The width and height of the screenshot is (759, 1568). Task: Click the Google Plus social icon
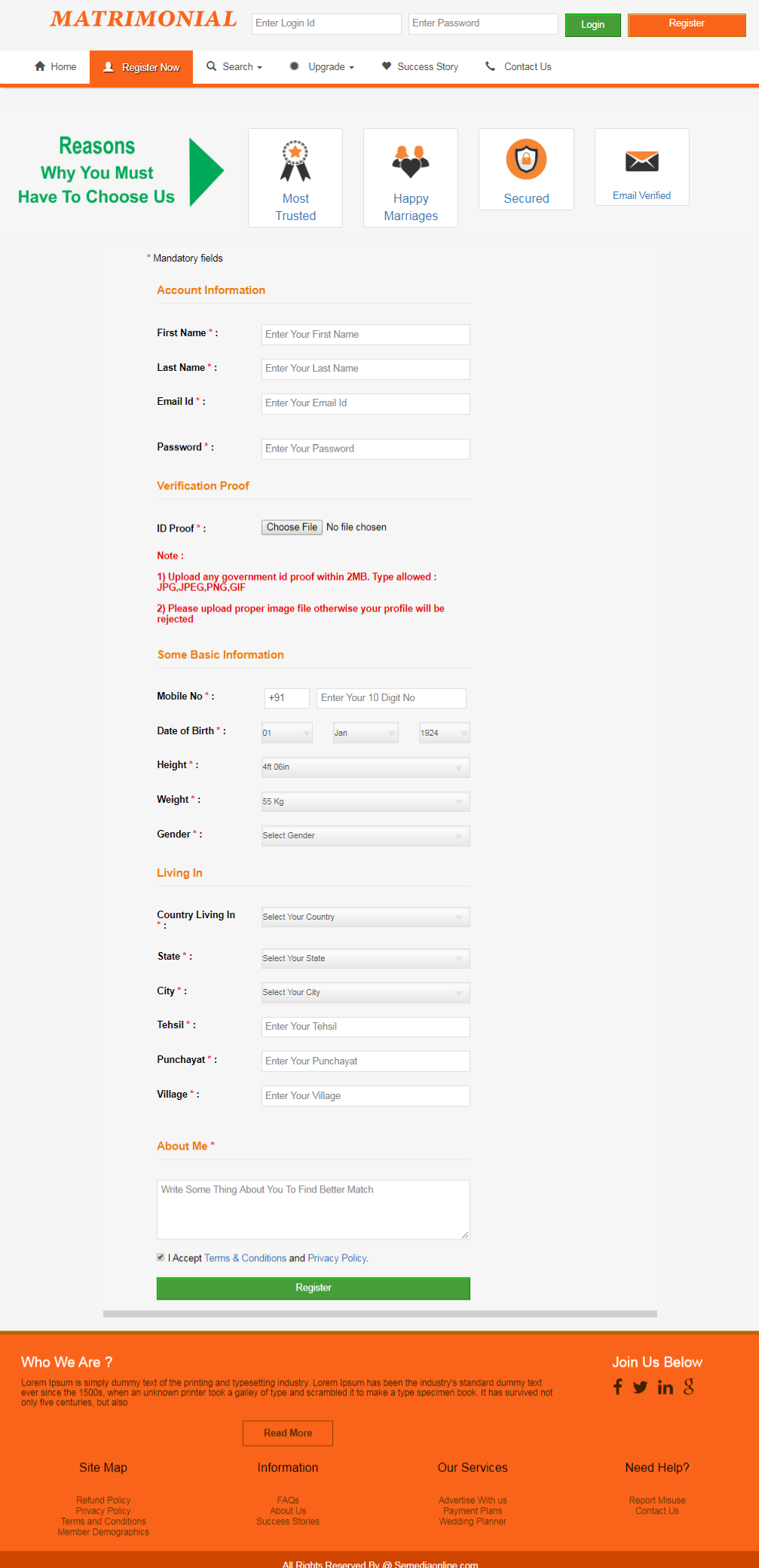tap(689, 1387)
